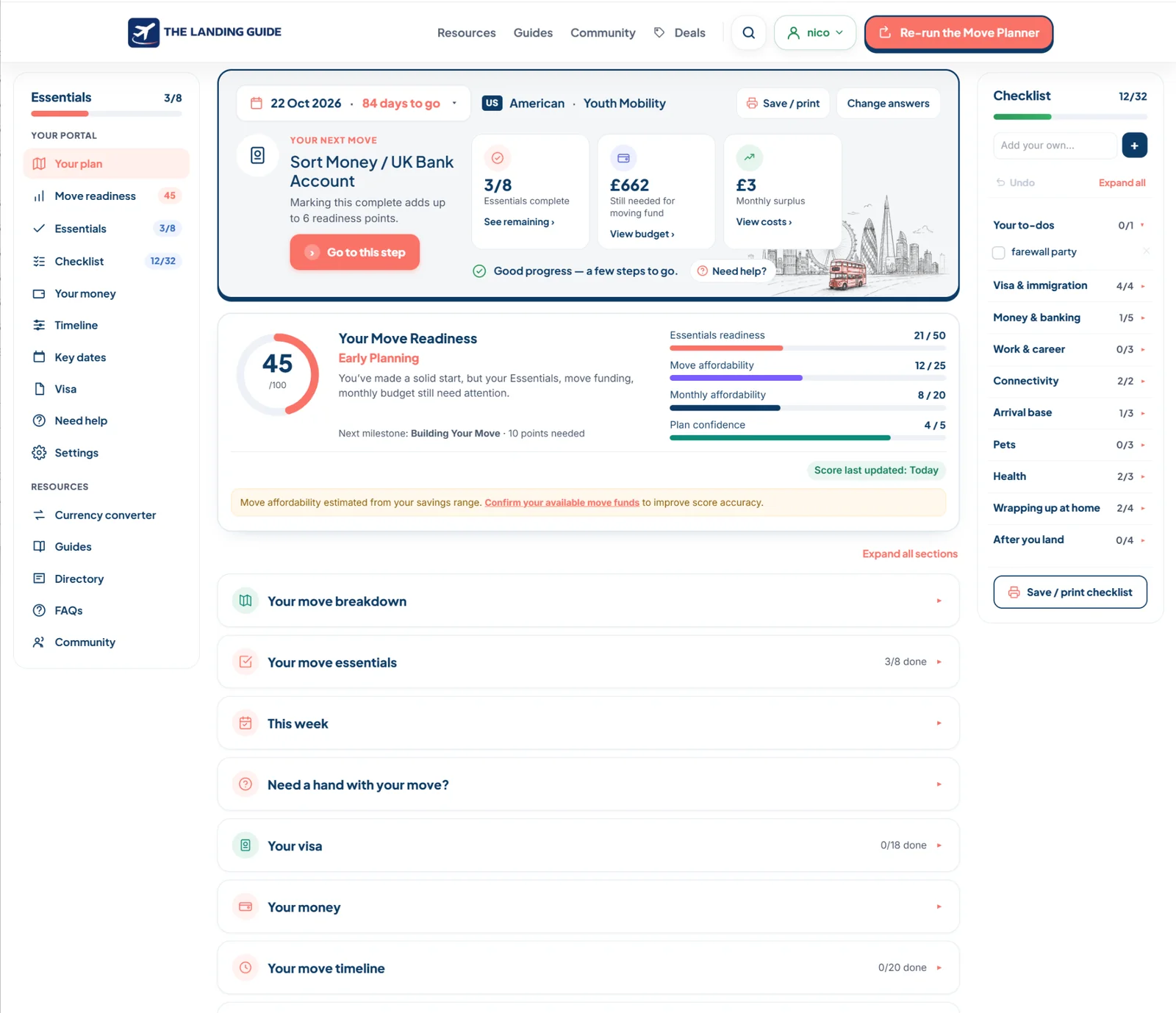The height and width of the screenshot is (1013, 1176).
Task: Click the Directory list icon
Action: tap(39, 579)
